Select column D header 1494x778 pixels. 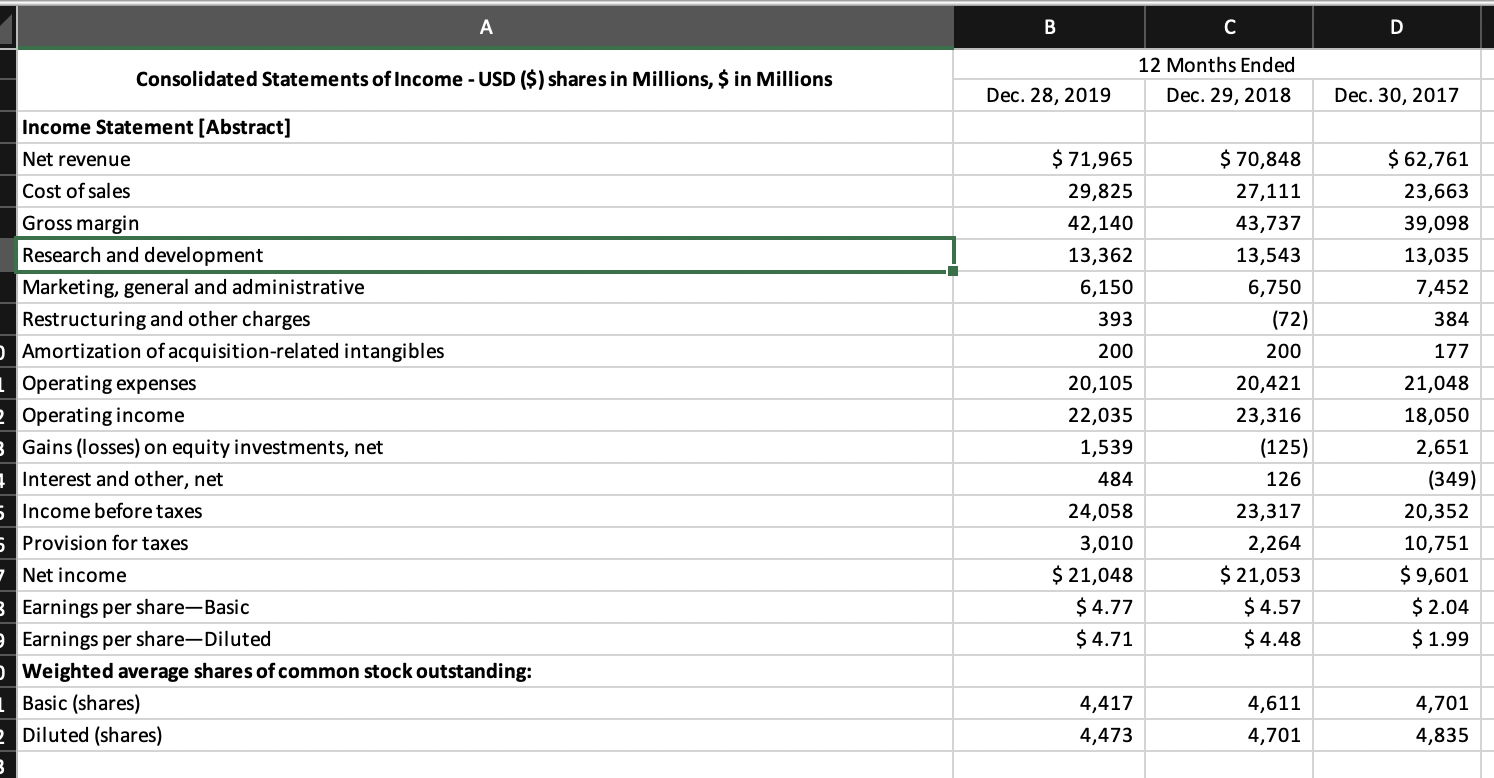click(x=1396, y=27)
